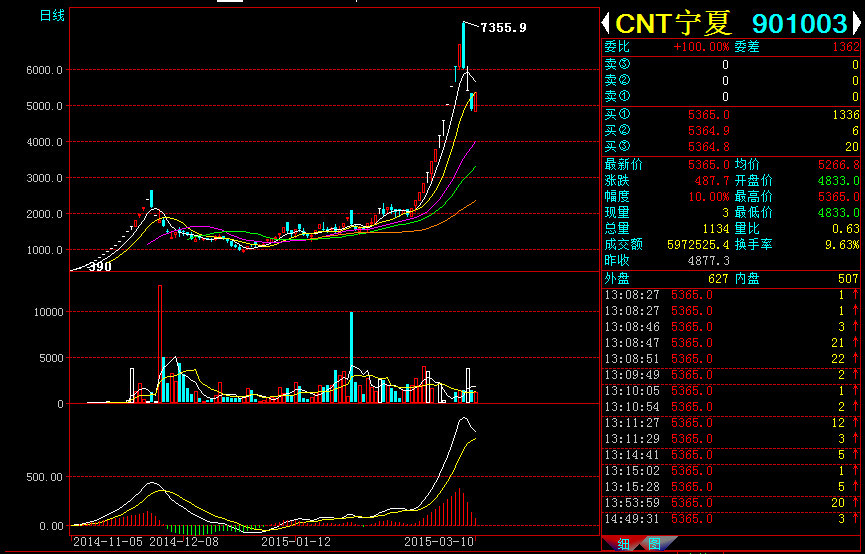Select the stock code 901003
Viewport: 865px width, 554px height.
click(x=799, y=24)
